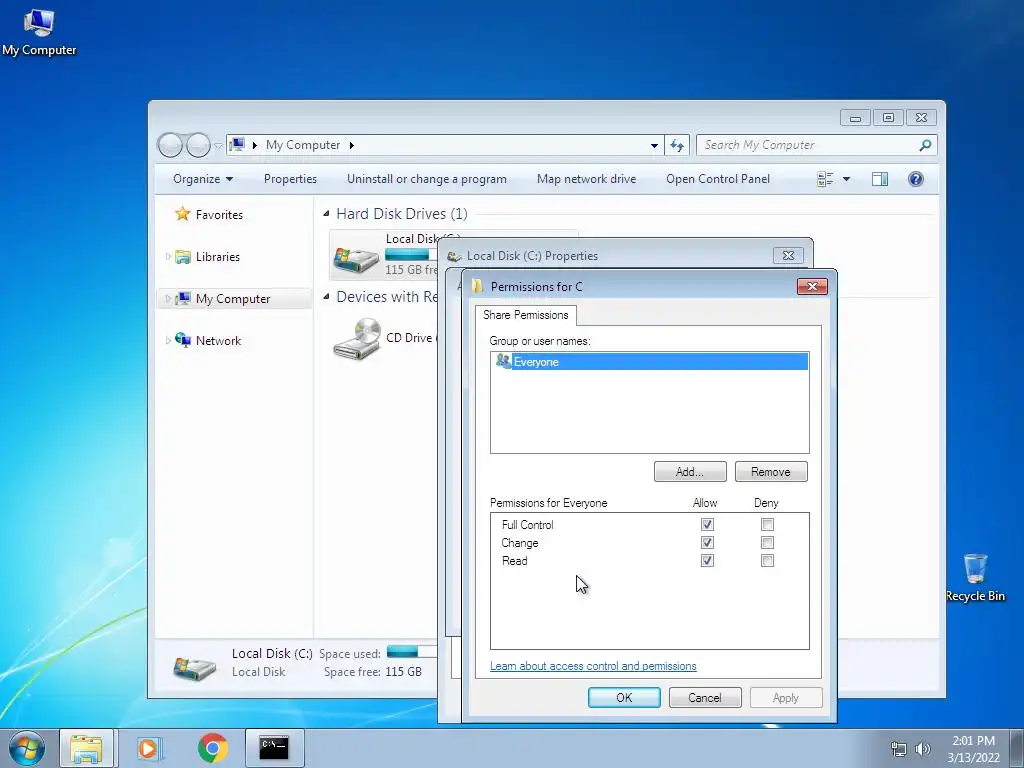Click Uninstall or change a program
This screenshot has width=1024, height=768.
426,179
